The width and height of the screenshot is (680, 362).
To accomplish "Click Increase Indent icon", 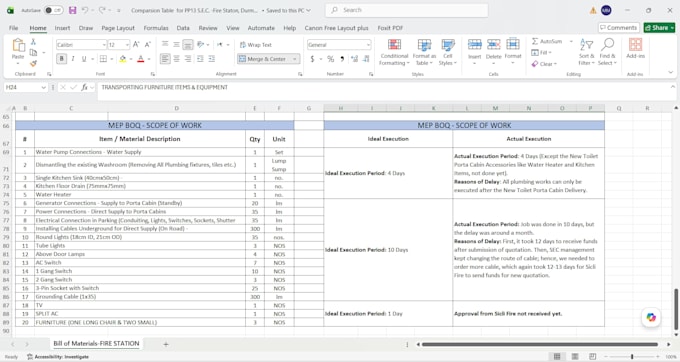I will 212,59.
